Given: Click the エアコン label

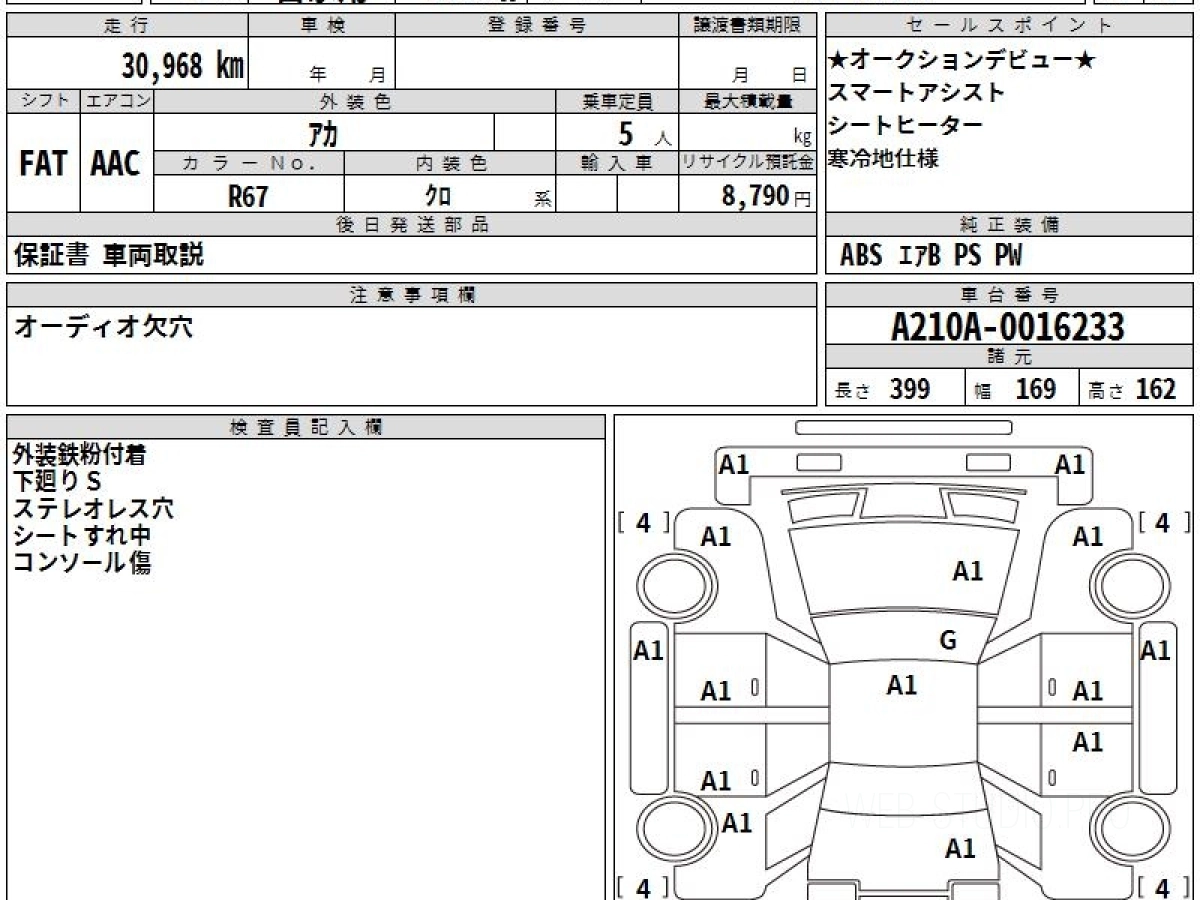Looking at the screenshot, I should tap(118, 101).
